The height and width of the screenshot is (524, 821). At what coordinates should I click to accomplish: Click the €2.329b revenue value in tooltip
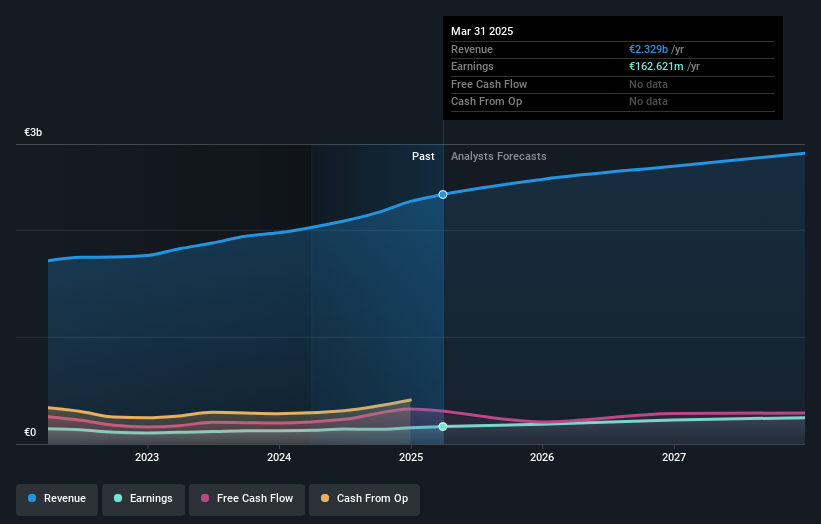(x=648, y=49)
